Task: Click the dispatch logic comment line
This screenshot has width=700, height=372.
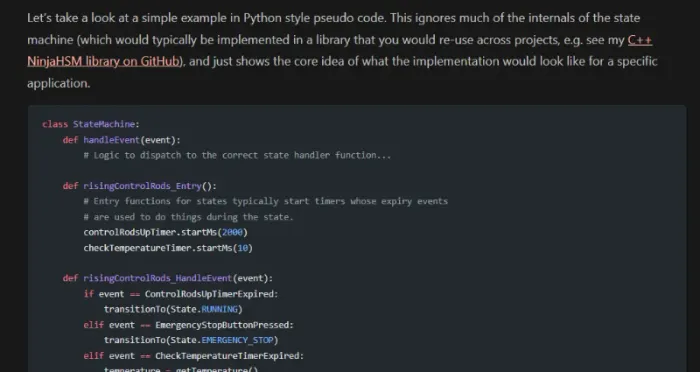Action: pyautogui.click(x=237, y=155)
